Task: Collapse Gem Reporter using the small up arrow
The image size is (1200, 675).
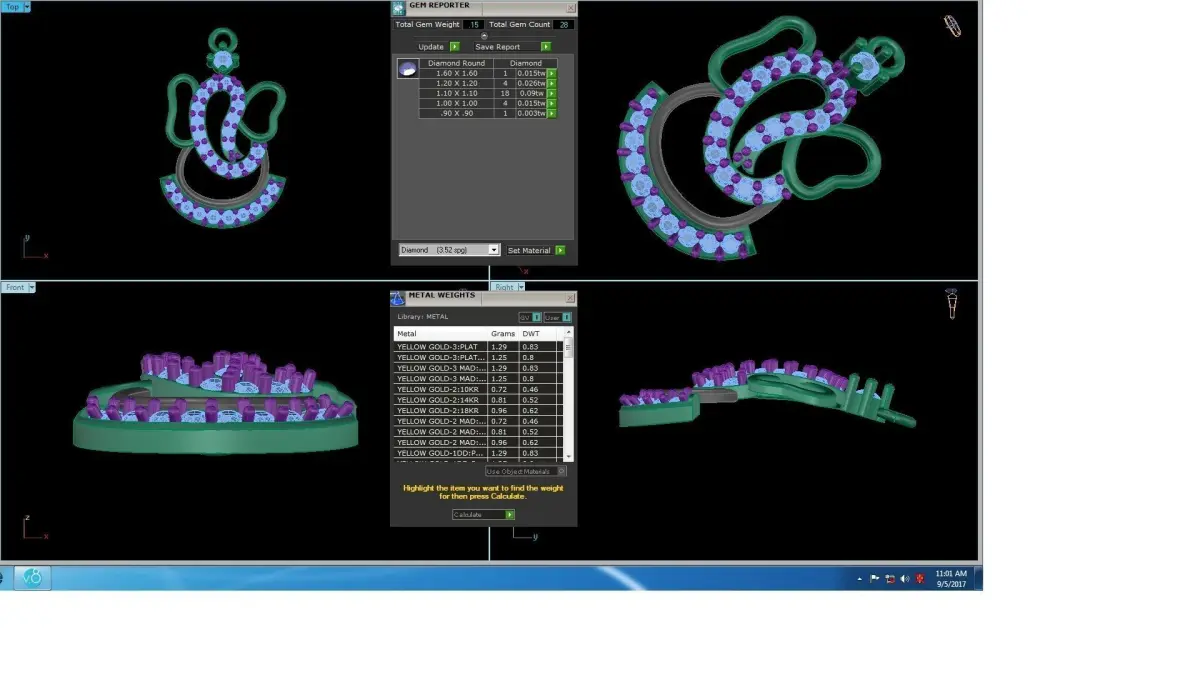Action: (x=484, y=36)
